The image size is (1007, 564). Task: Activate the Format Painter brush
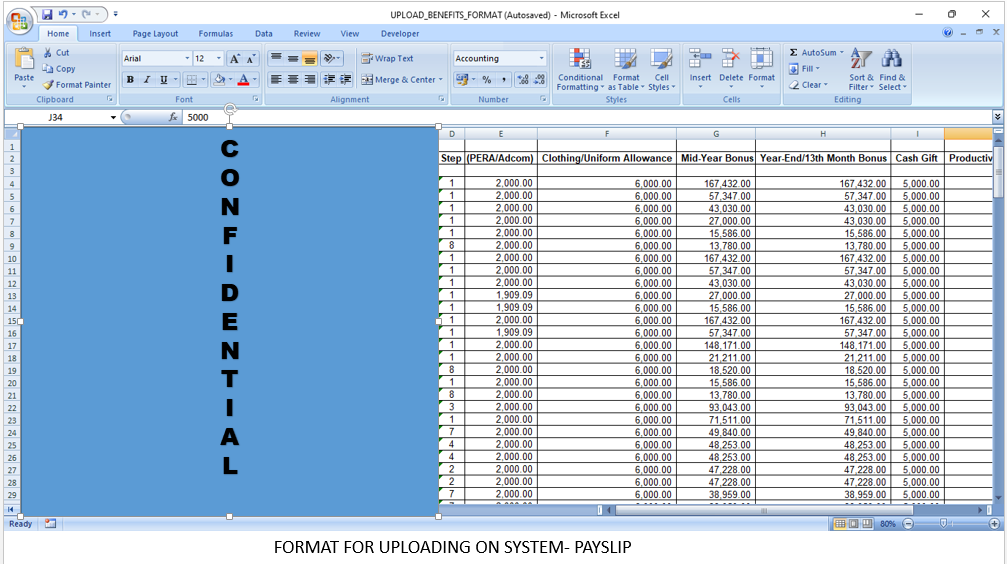(x=48, y=85)
